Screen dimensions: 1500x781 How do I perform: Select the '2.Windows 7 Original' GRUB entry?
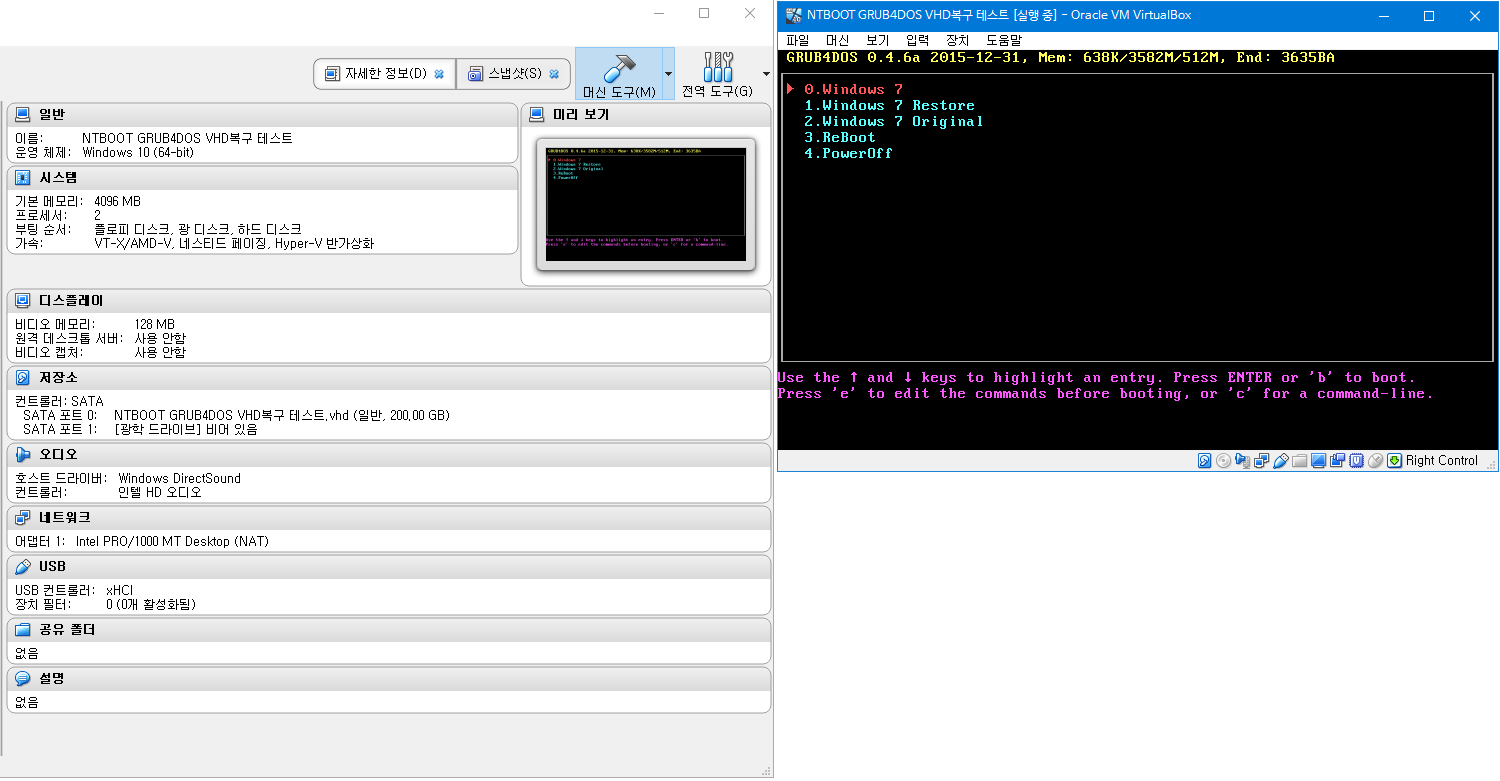point(894,121)
